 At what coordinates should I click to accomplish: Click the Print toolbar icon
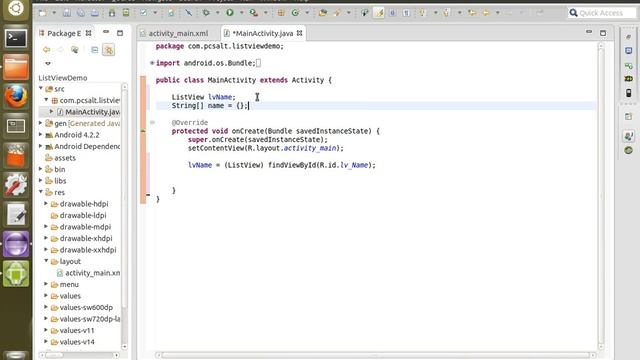click(x=95, y=13)
